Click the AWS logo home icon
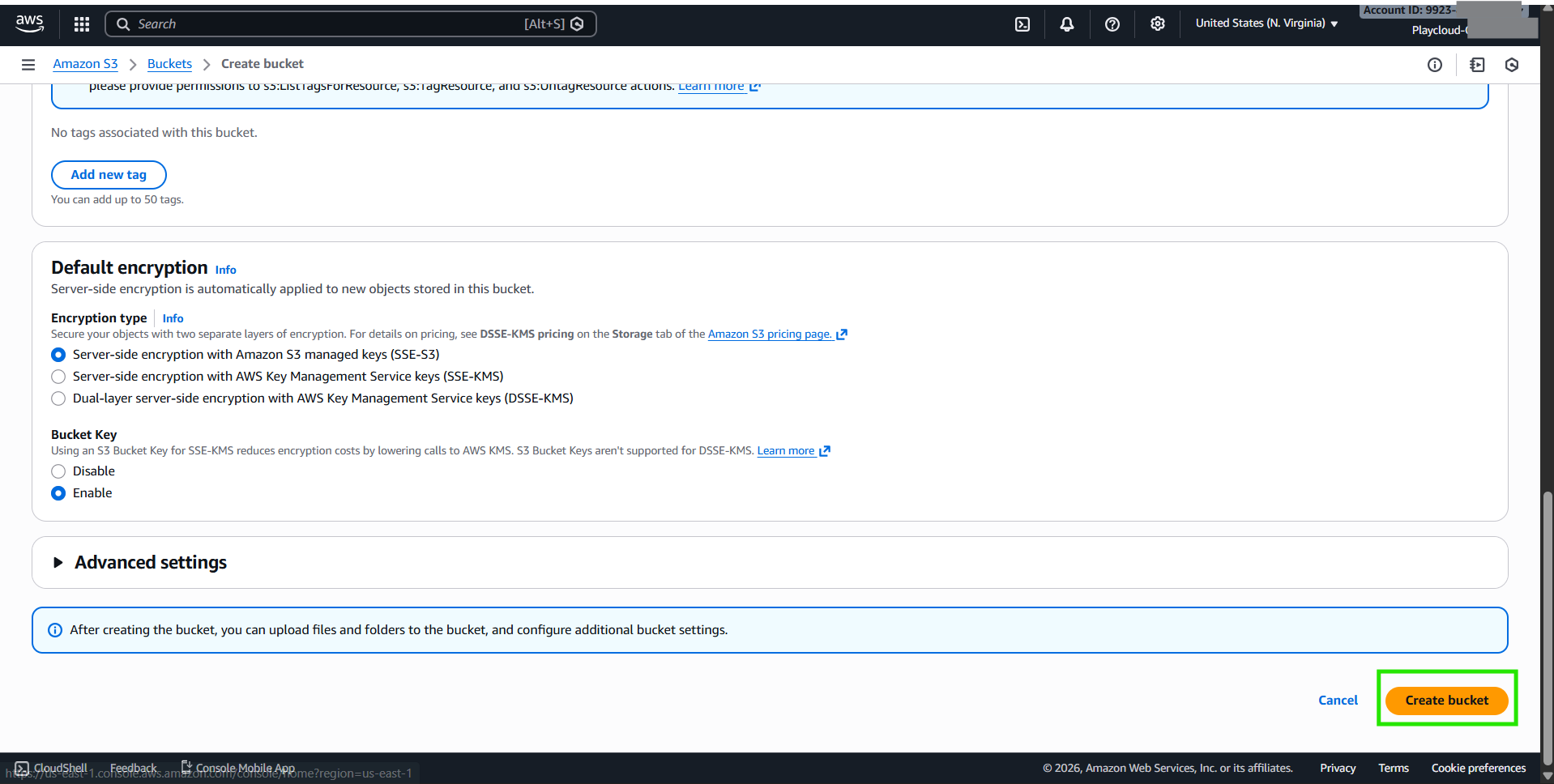 point(30,23)
